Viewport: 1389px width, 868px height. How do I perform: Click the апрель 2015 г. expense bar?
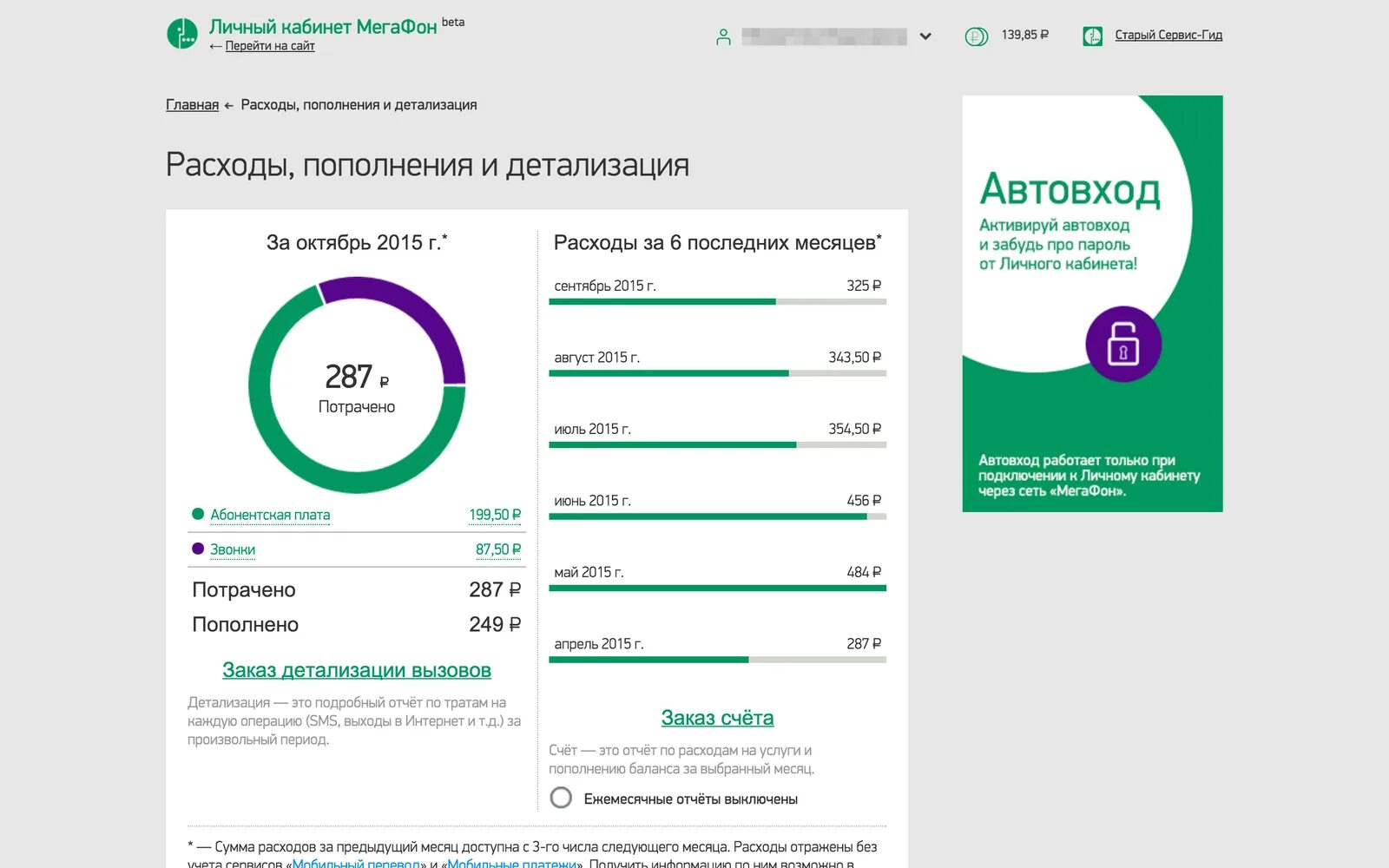click(x=717, y=660)
